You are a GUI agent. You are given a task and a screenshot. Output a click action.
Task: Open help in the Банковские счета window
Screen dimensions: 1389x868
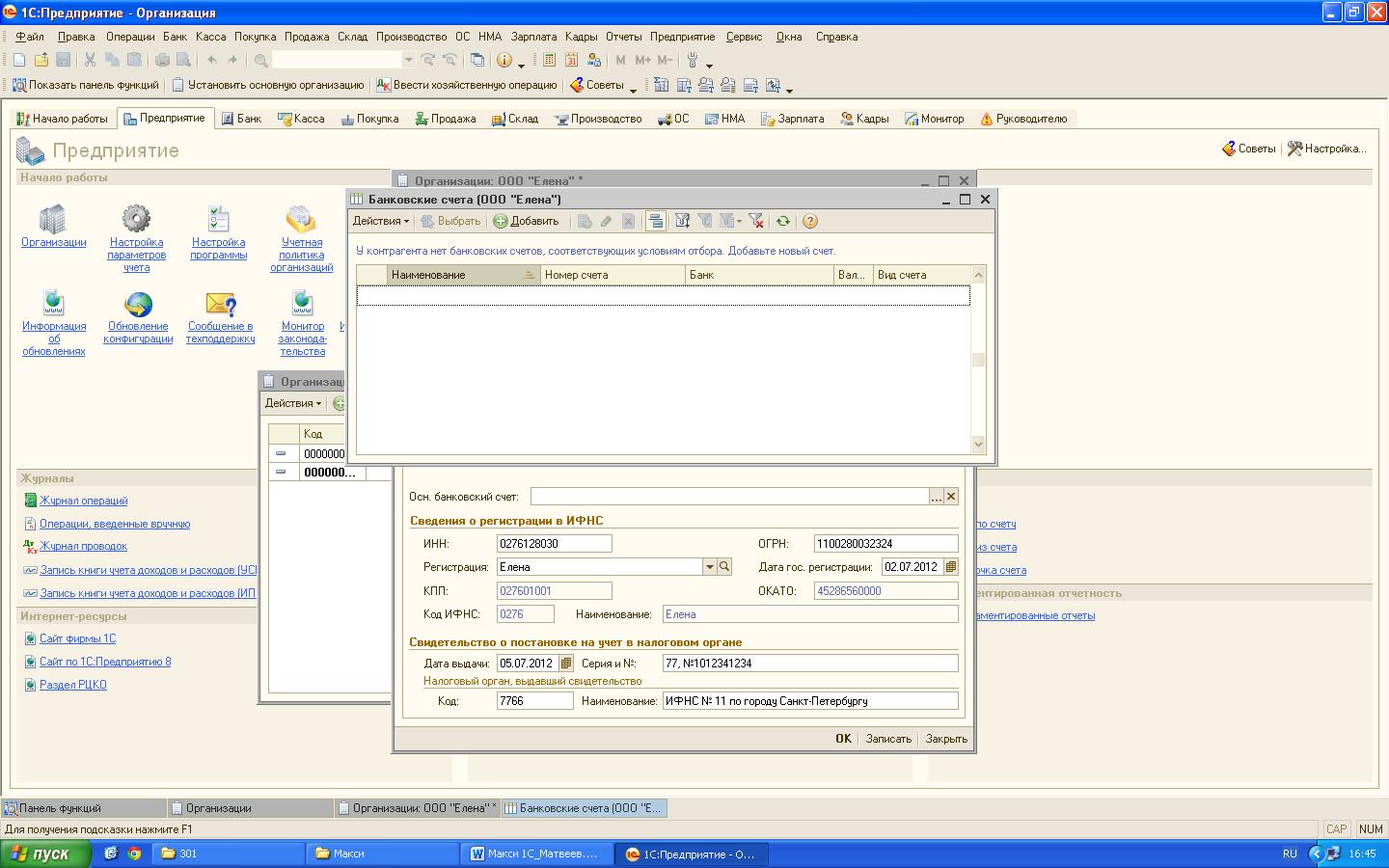tap(810, 221)
